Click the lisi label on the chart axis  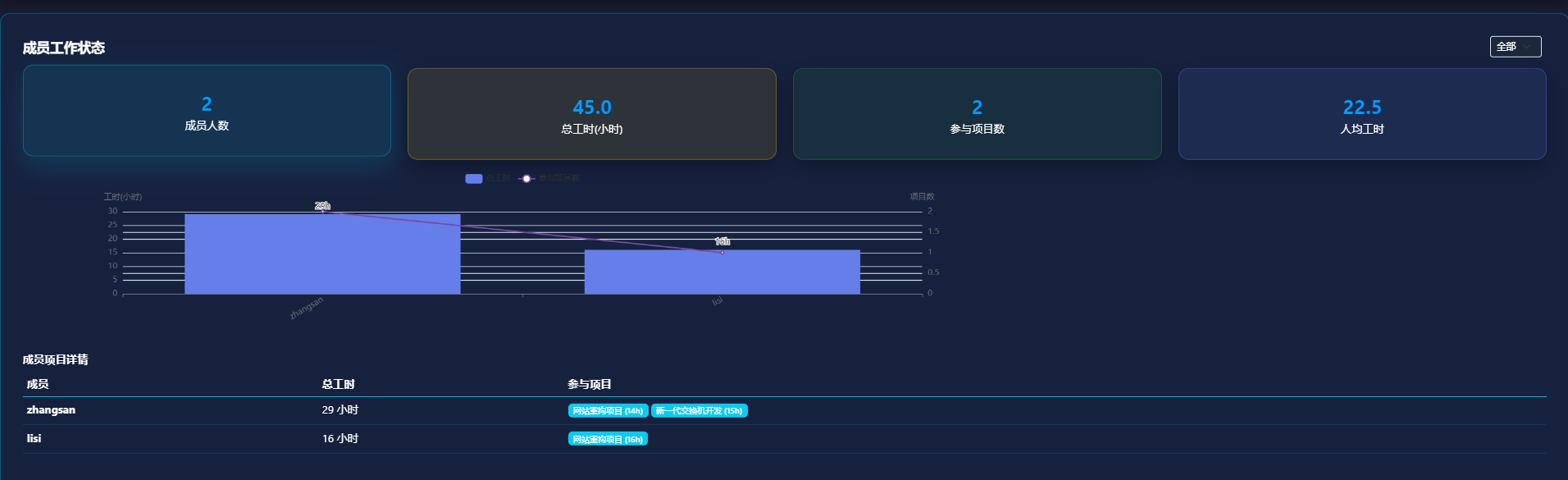pyautogui.click(x=718, y=301)
